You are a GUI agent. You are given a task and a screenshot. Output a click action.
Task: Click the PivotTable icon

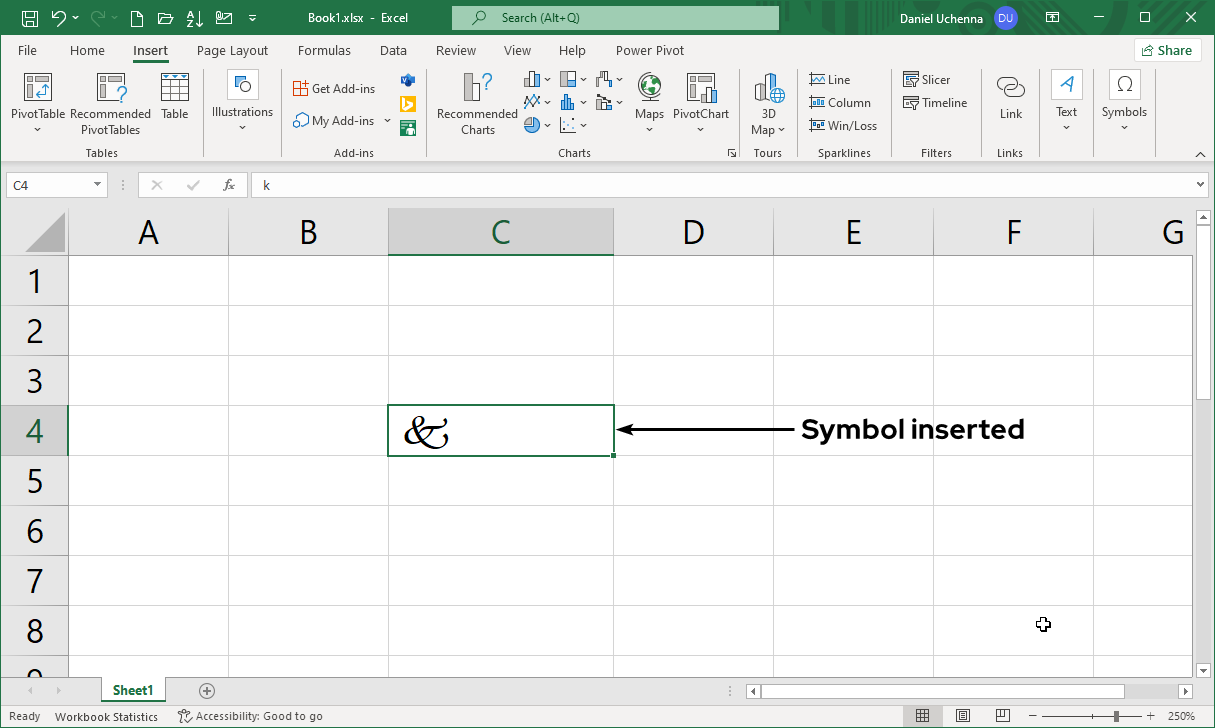[38, 88]
